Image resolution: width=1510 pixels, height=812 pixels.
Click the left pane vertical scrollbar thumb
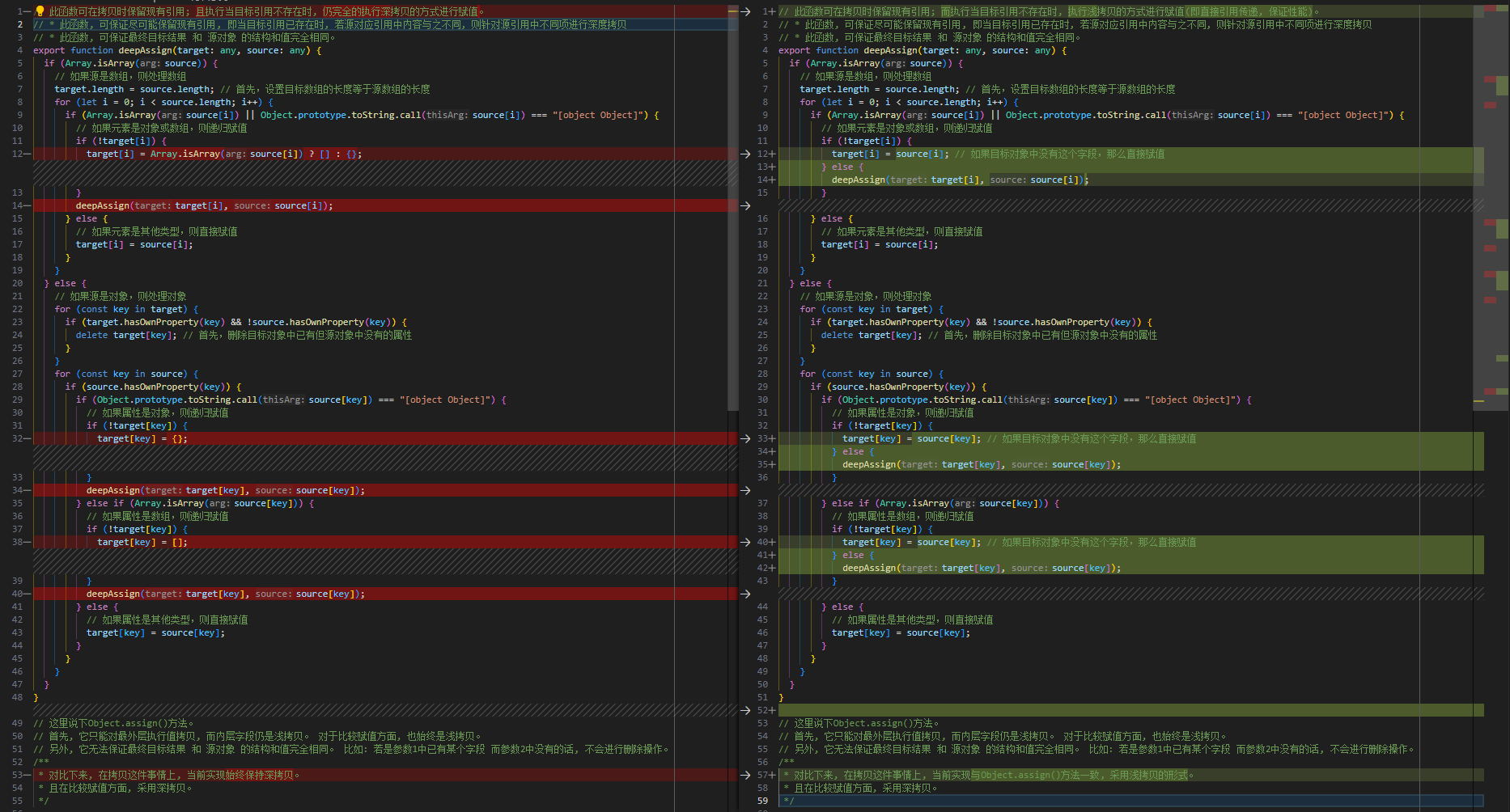pos(733,202)
